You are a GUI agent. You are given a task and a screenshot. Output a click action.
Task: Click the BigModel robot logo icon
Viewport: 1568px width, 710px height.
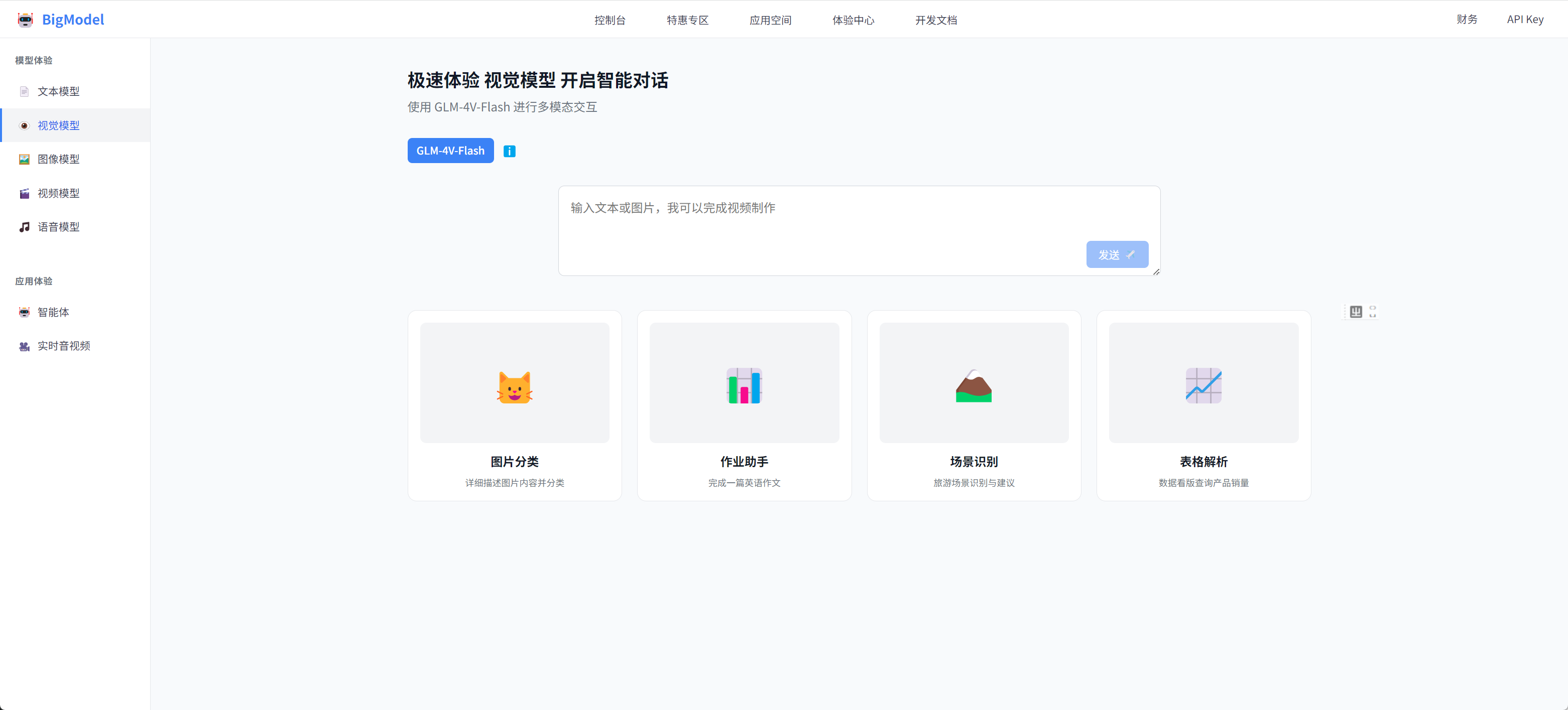pyautogui.click(x=25, y=20)
